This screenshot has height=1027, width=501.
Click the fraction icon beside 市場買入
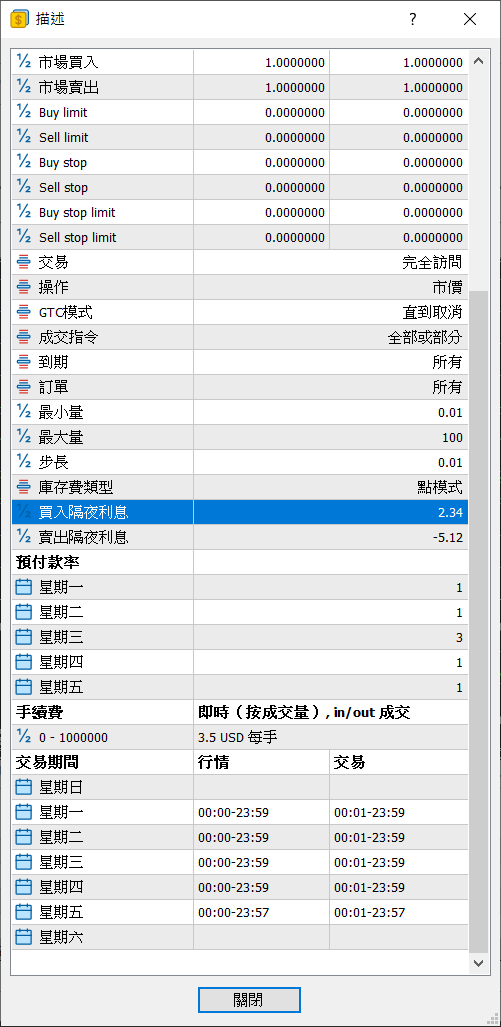(x=24, y=63)
